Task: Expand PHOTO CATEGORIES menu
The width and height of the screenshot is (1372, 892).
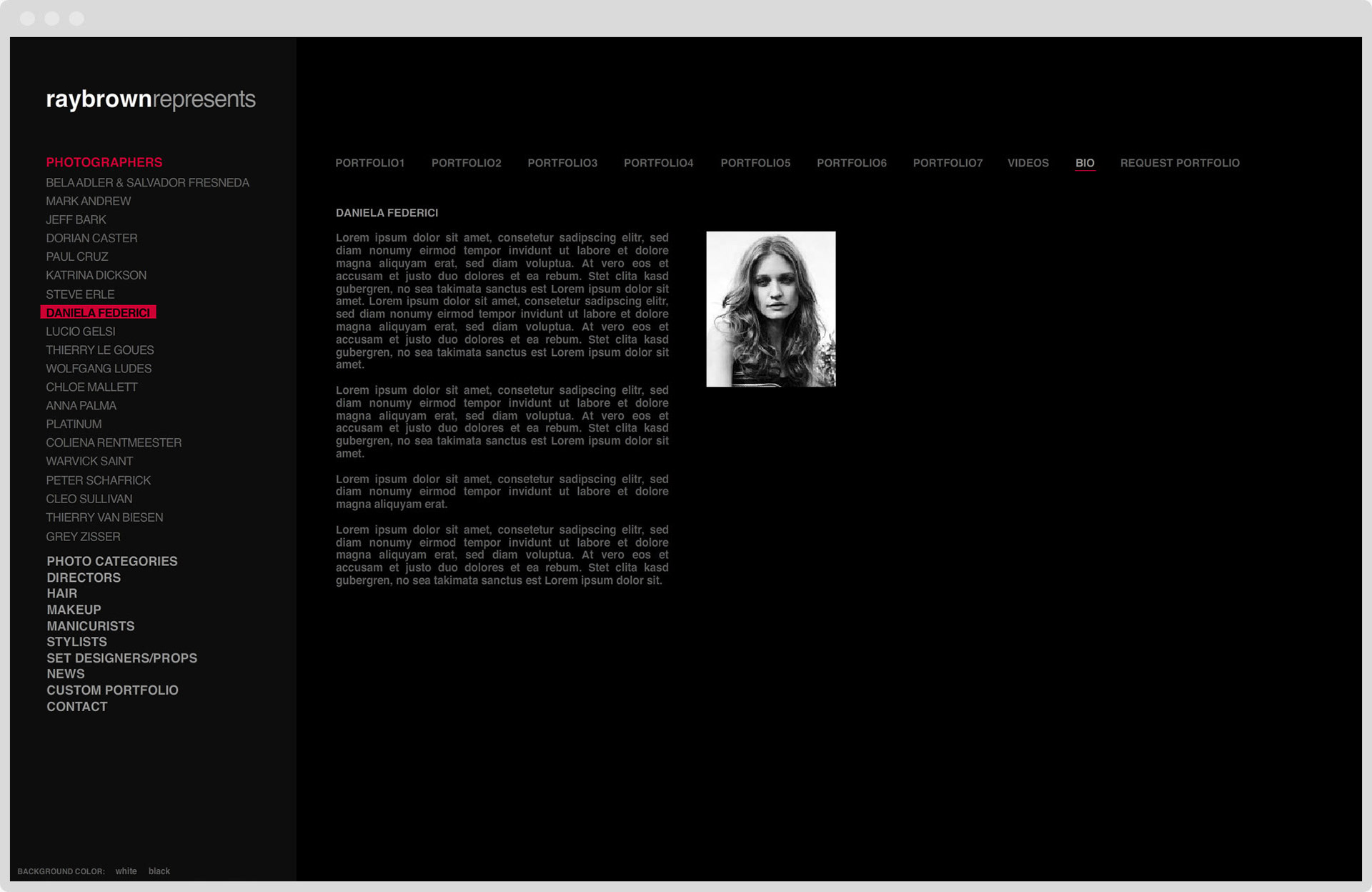Action: (111, 561)
